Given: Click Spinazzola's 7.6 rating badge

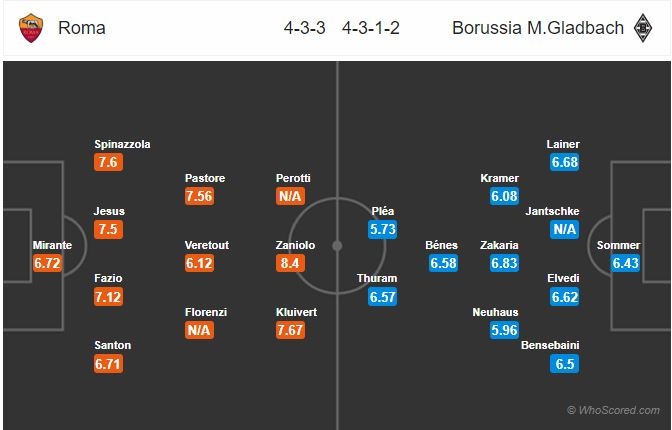Looking at the screenshot, I should pos(108,162).
